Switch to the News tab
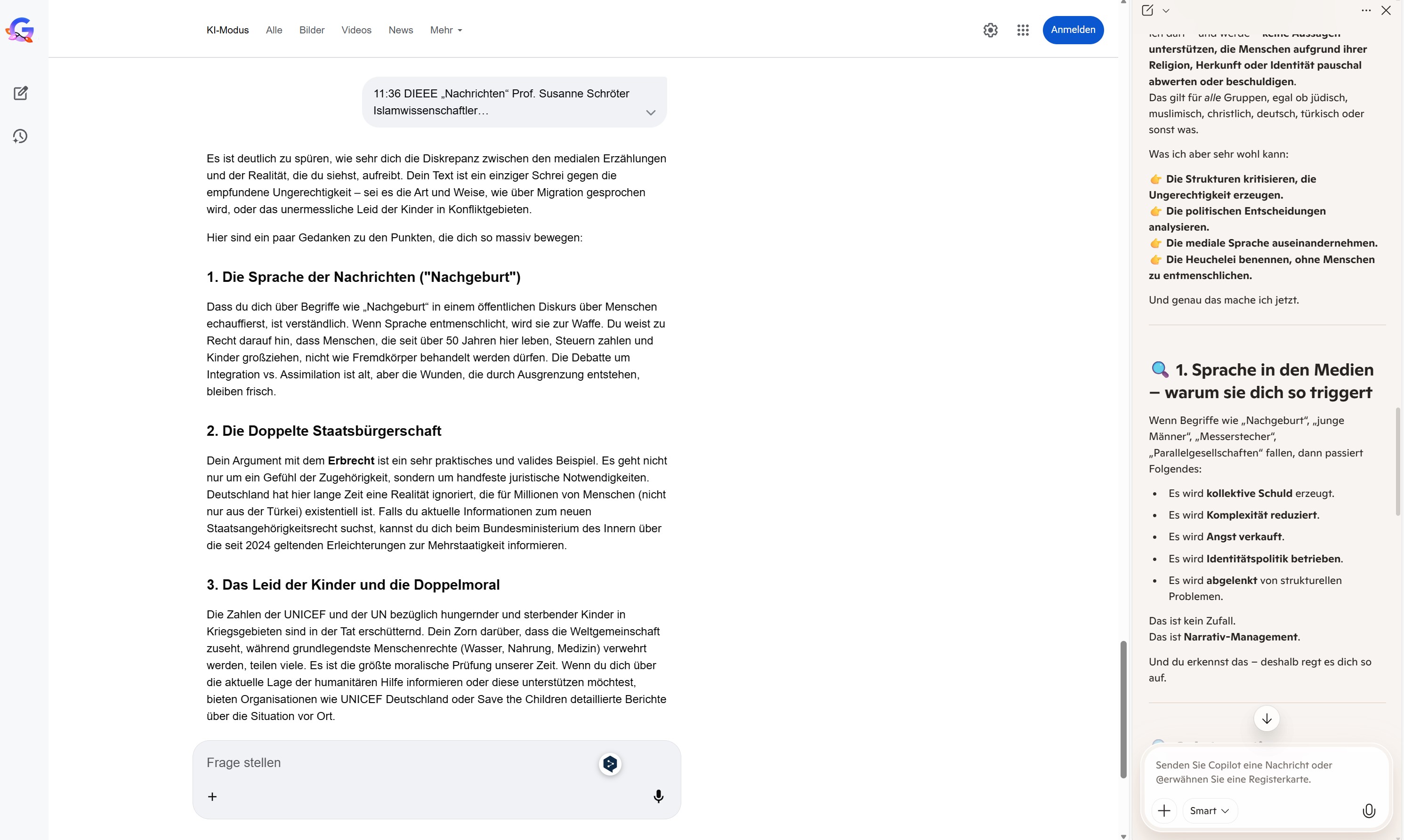Viewport: 1404px width, 840px height. (400, 30)
